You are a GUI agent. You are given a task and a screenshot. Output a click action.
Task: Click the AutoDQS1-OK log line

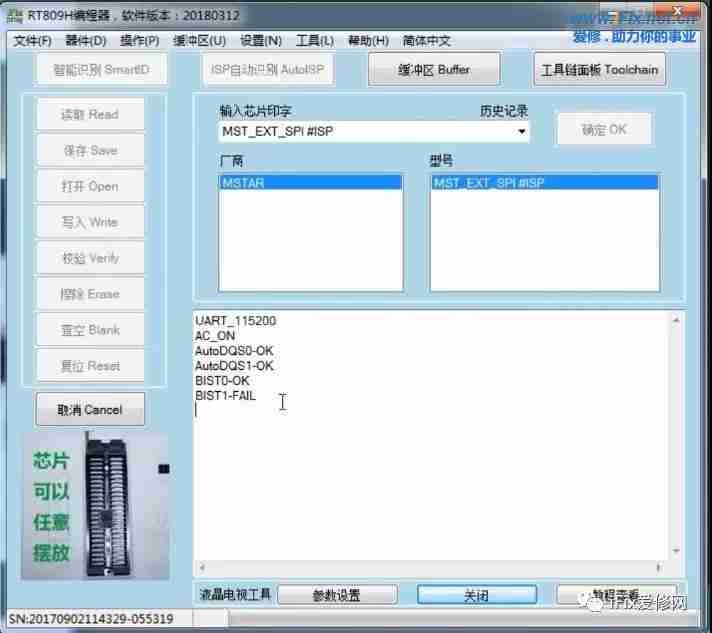click(x=234, y=366)
